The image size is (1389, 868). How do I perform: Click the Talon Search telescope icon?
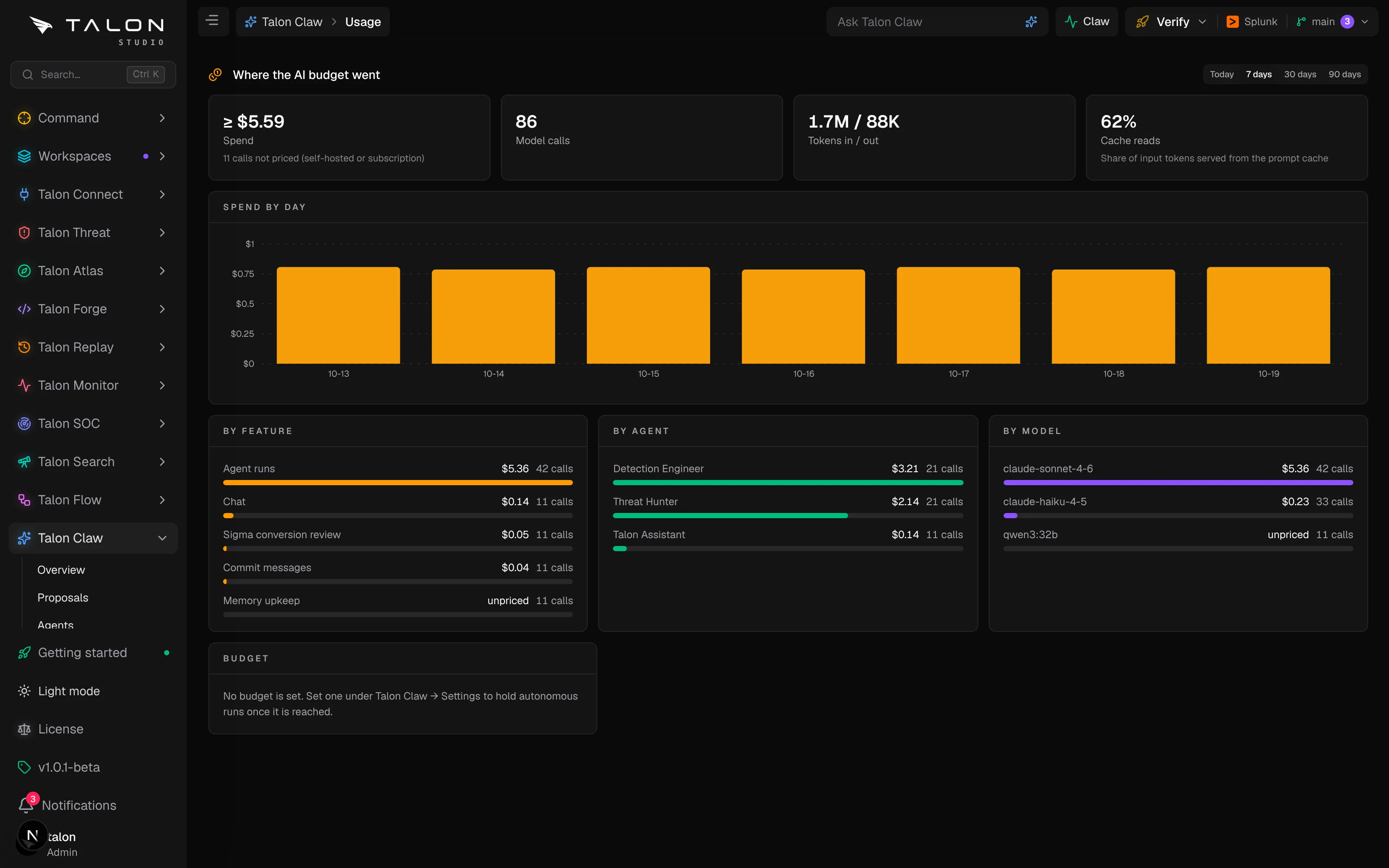pos(24,461)
